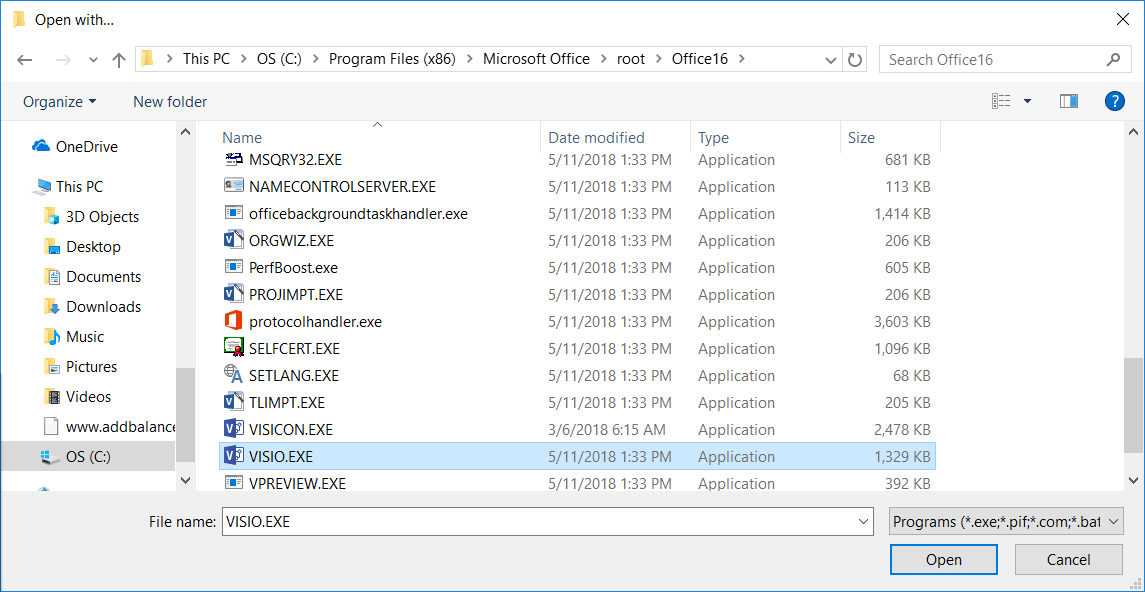Open Pictures in the sidebar

click(x=80, y=366)
